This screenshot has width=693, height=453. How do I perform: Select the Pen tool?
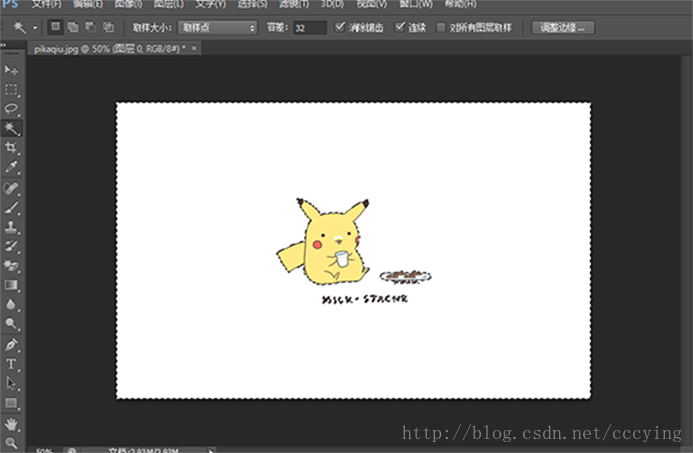pyautogui.click(x=11, y=345)
